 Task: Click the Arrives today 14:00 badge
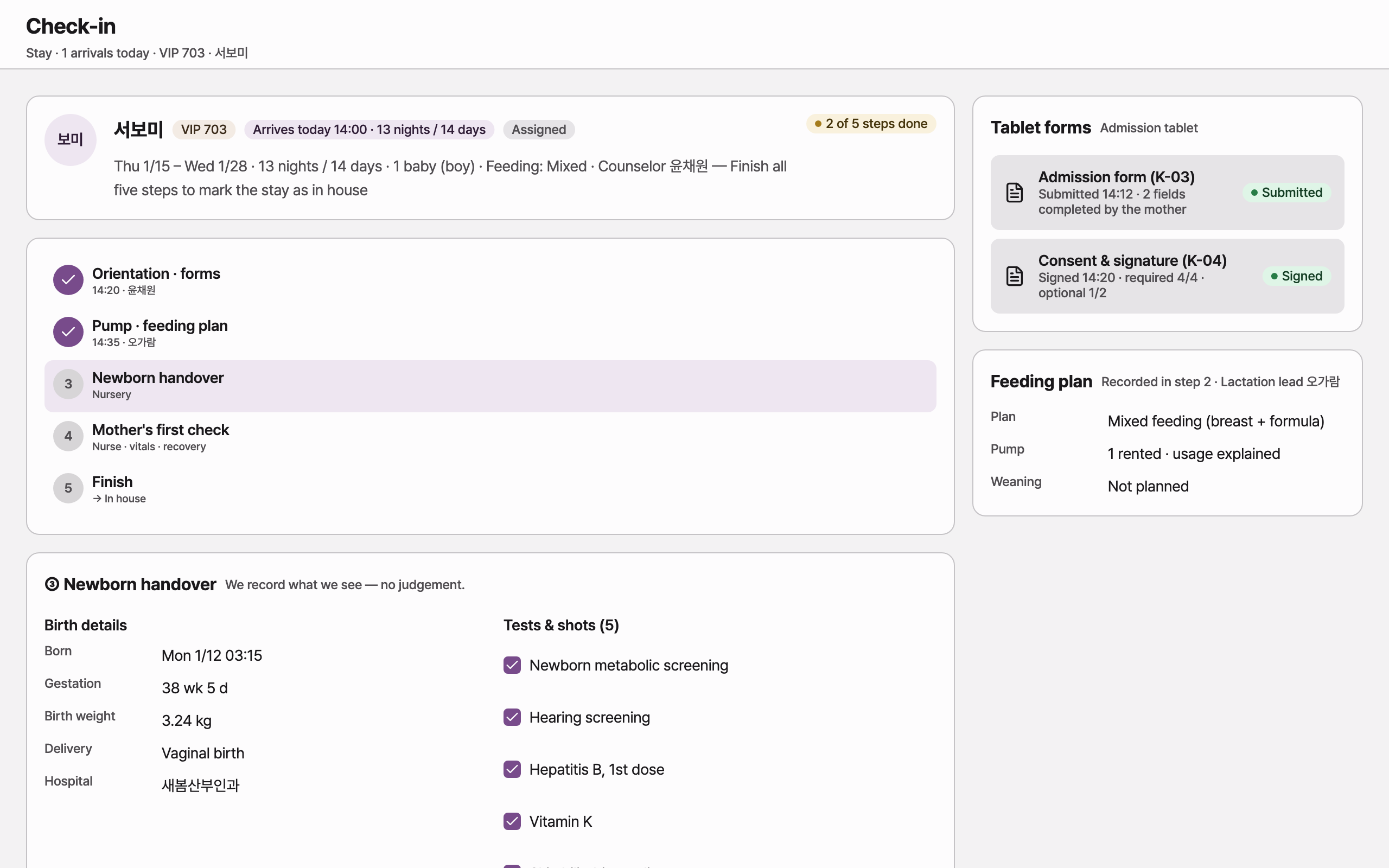tap(369, 130)
